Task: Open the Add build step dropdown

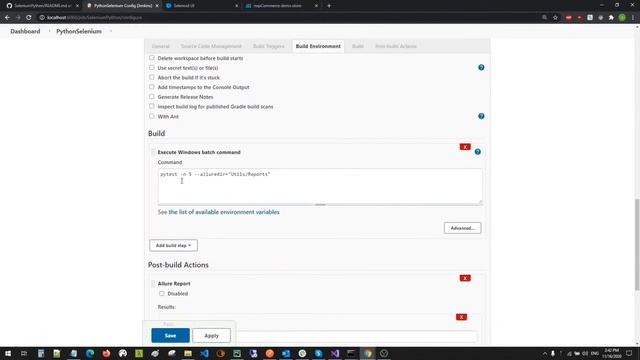Action: coord(173,245)
